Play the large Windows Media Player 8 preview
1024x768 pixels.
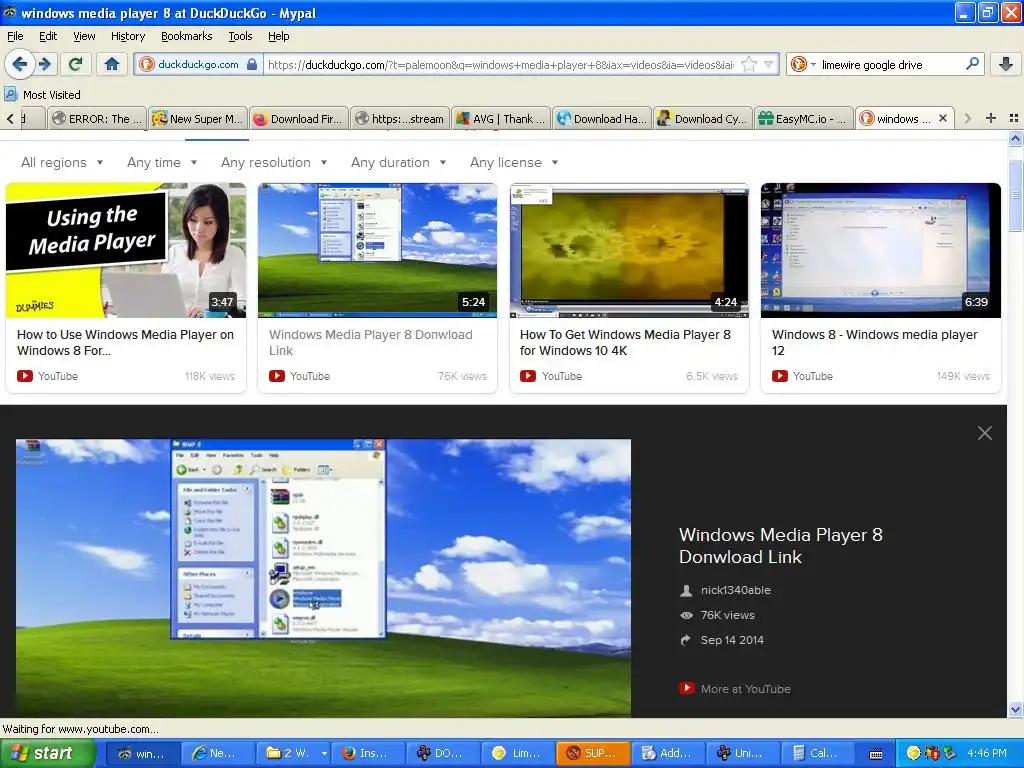(x=323, y=578)
